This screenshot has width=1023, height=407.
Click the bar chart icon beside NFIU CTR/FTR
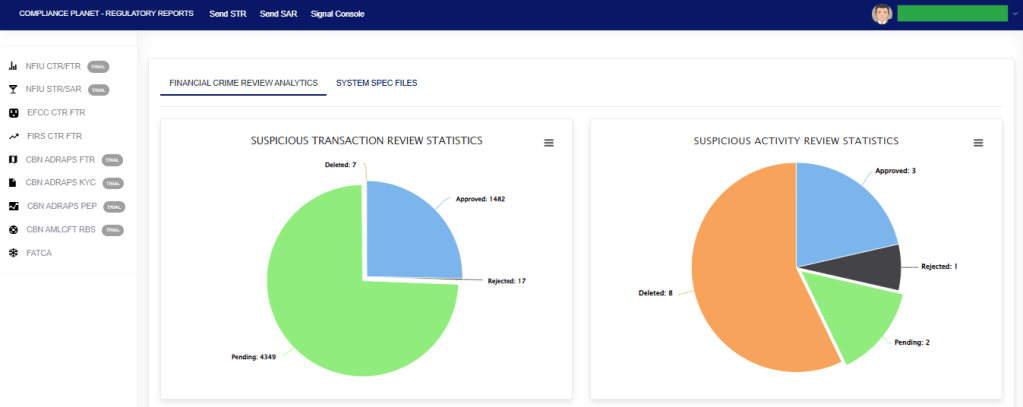coord(13,66)
